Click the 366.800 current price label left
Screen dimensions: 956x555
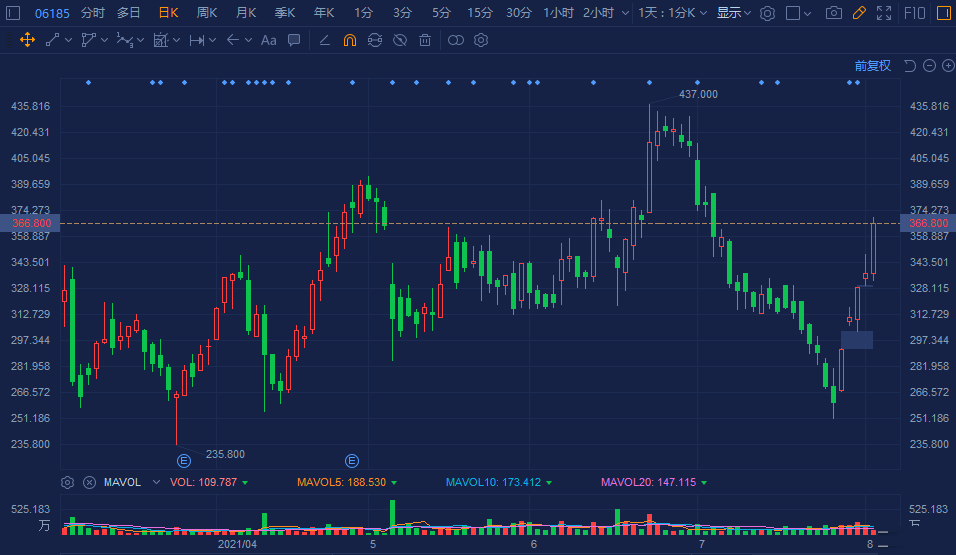click(x=30, y=223)
